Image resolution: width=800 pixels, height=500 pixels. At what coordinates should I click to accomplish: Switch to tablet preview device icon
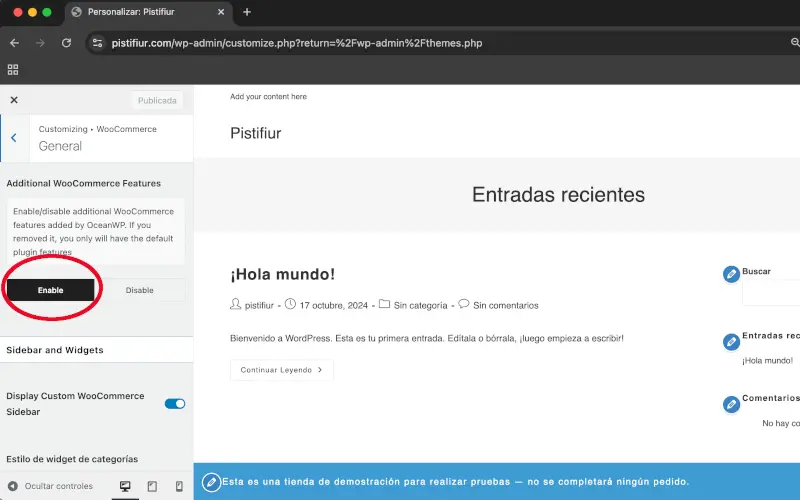tap(152, 486)
